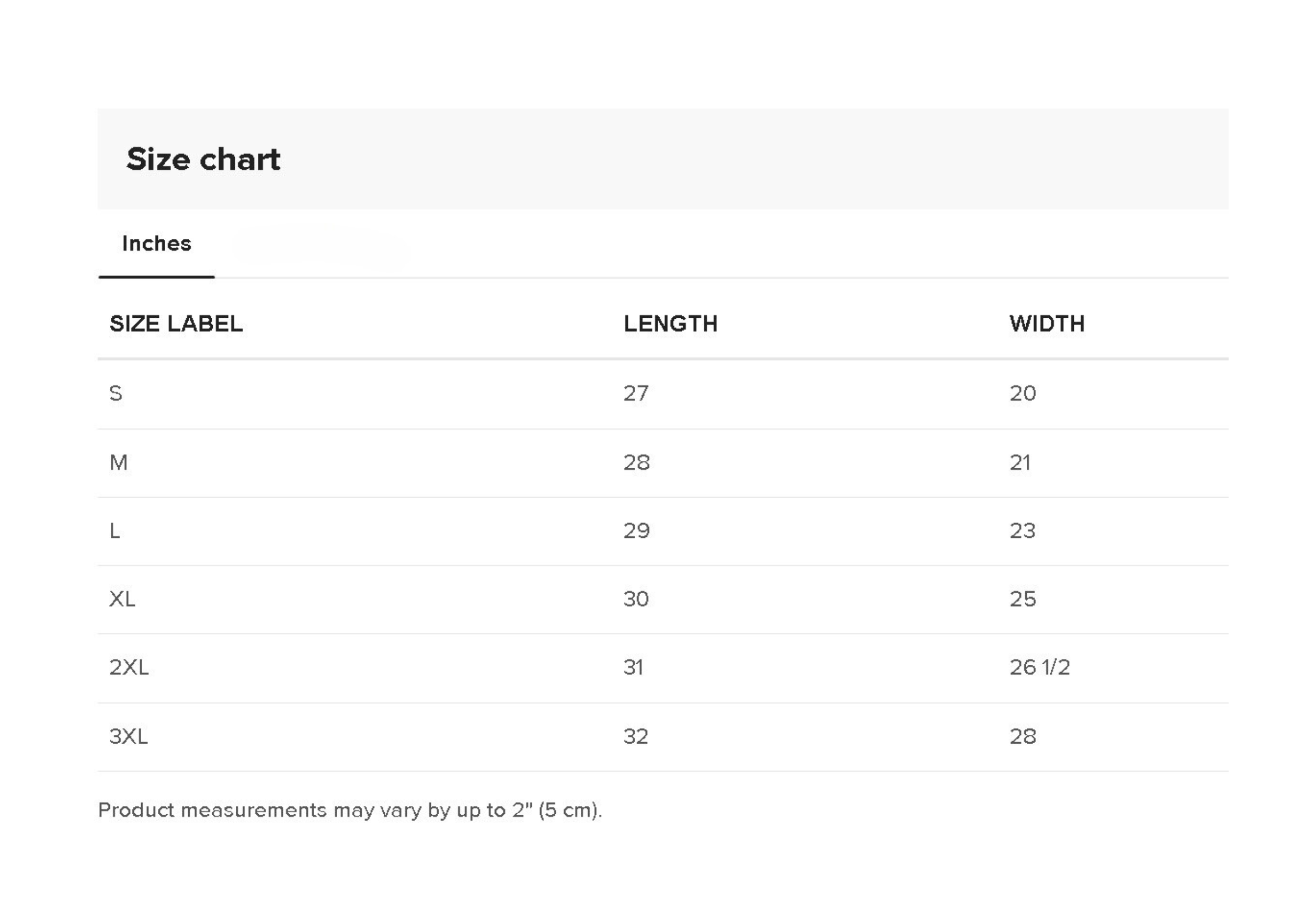1307x924 pixels.
Task: Click the product measurements disclaimer text
Action: click(350, 810)
